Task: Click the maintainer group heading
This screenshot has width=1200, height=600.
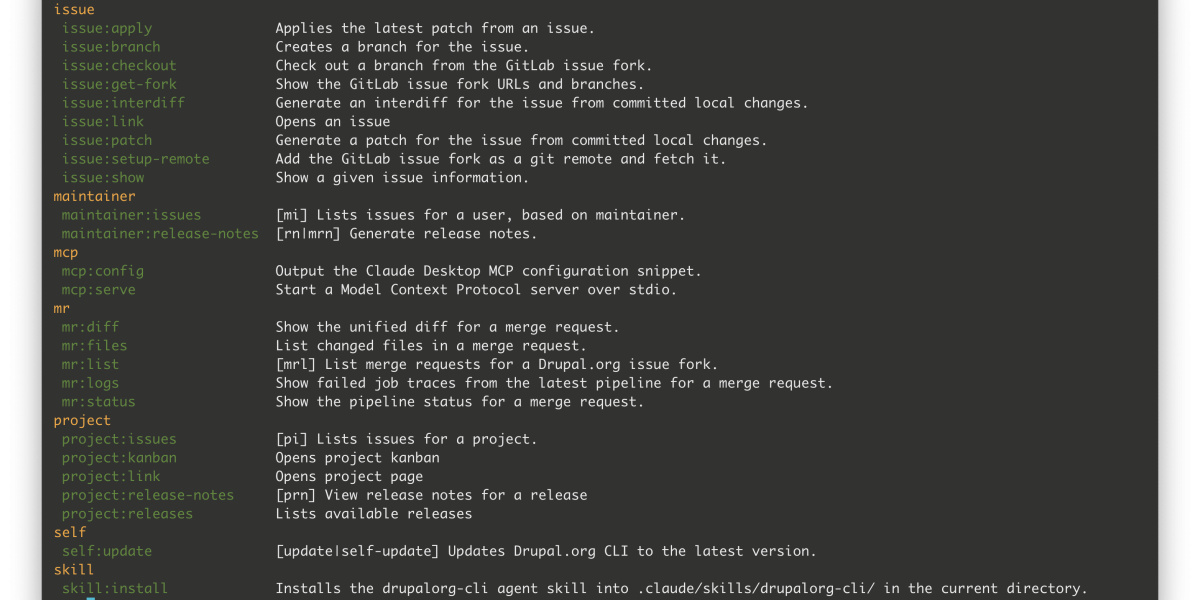Action: pyautogui.click(x=94, y=196)
